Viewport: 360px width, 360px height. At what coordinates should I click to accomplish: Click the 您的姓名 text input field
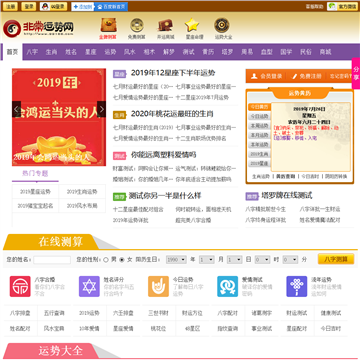tap(52, 260)
